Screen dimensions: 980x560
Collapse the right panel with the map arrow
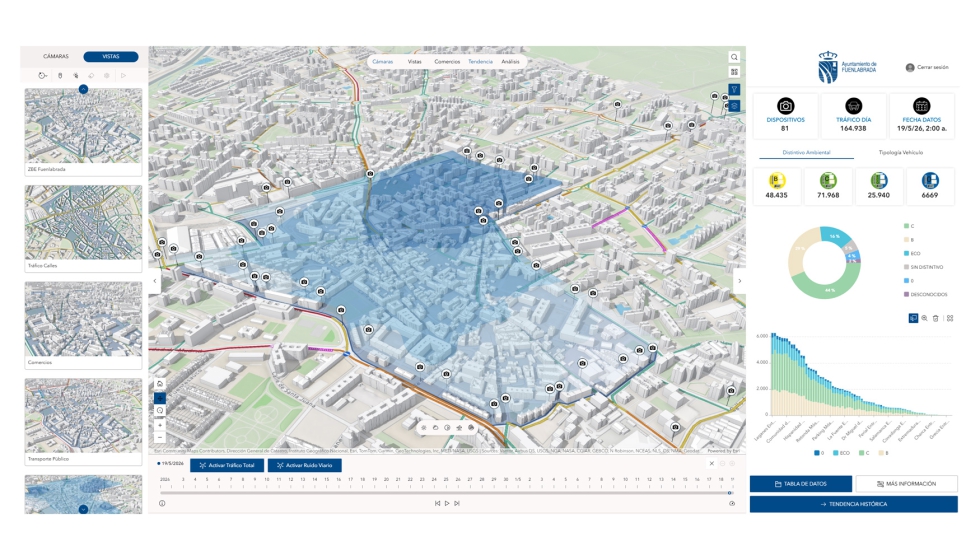[x=739, y=281]
